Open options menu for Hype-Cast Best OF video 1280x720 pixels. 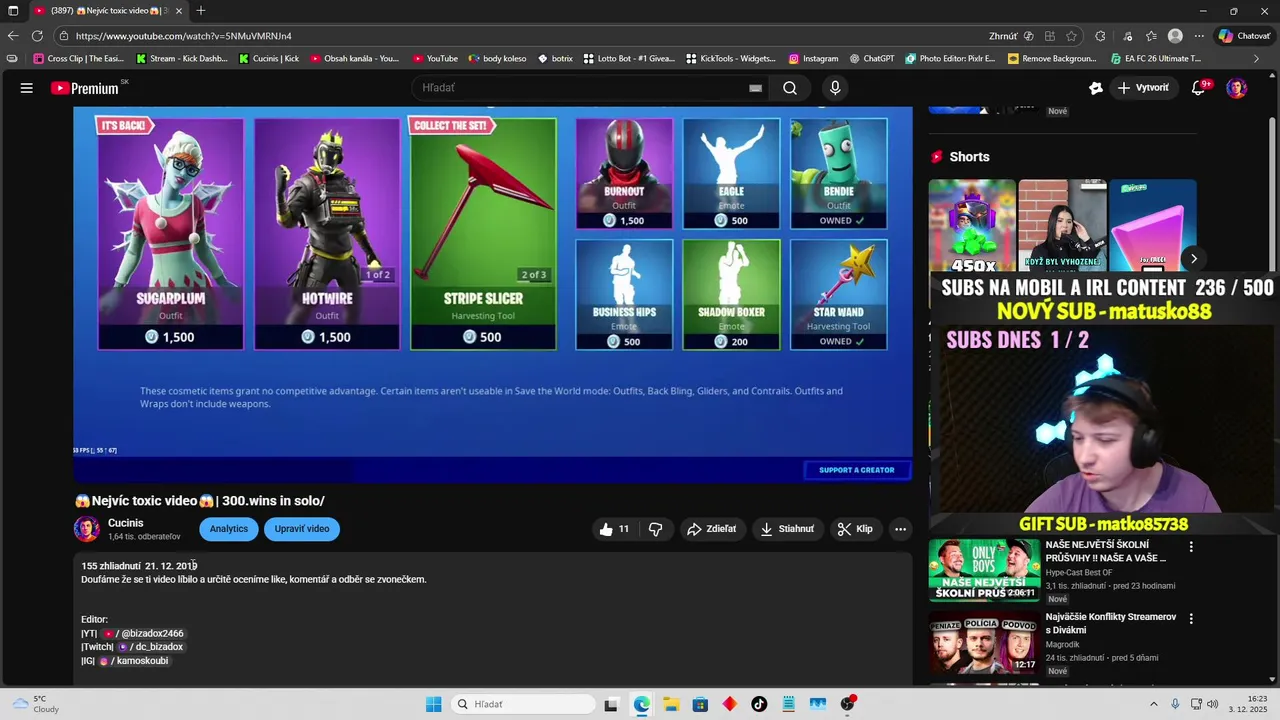pos(1191,547)
